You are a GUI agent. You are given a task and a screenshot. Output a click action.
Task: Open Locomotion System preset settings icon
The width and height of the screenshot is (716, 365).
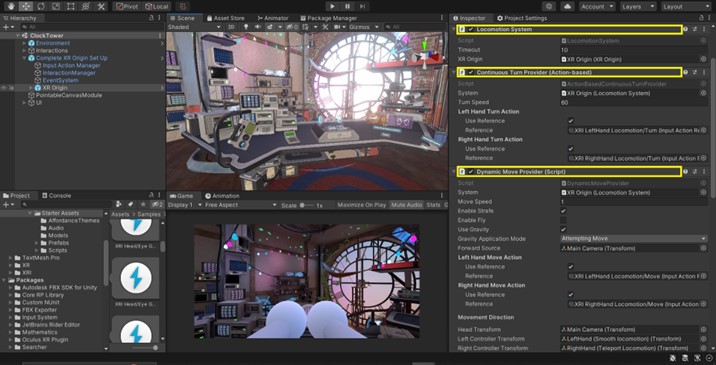pyautogui.click(x=695, y=29)
